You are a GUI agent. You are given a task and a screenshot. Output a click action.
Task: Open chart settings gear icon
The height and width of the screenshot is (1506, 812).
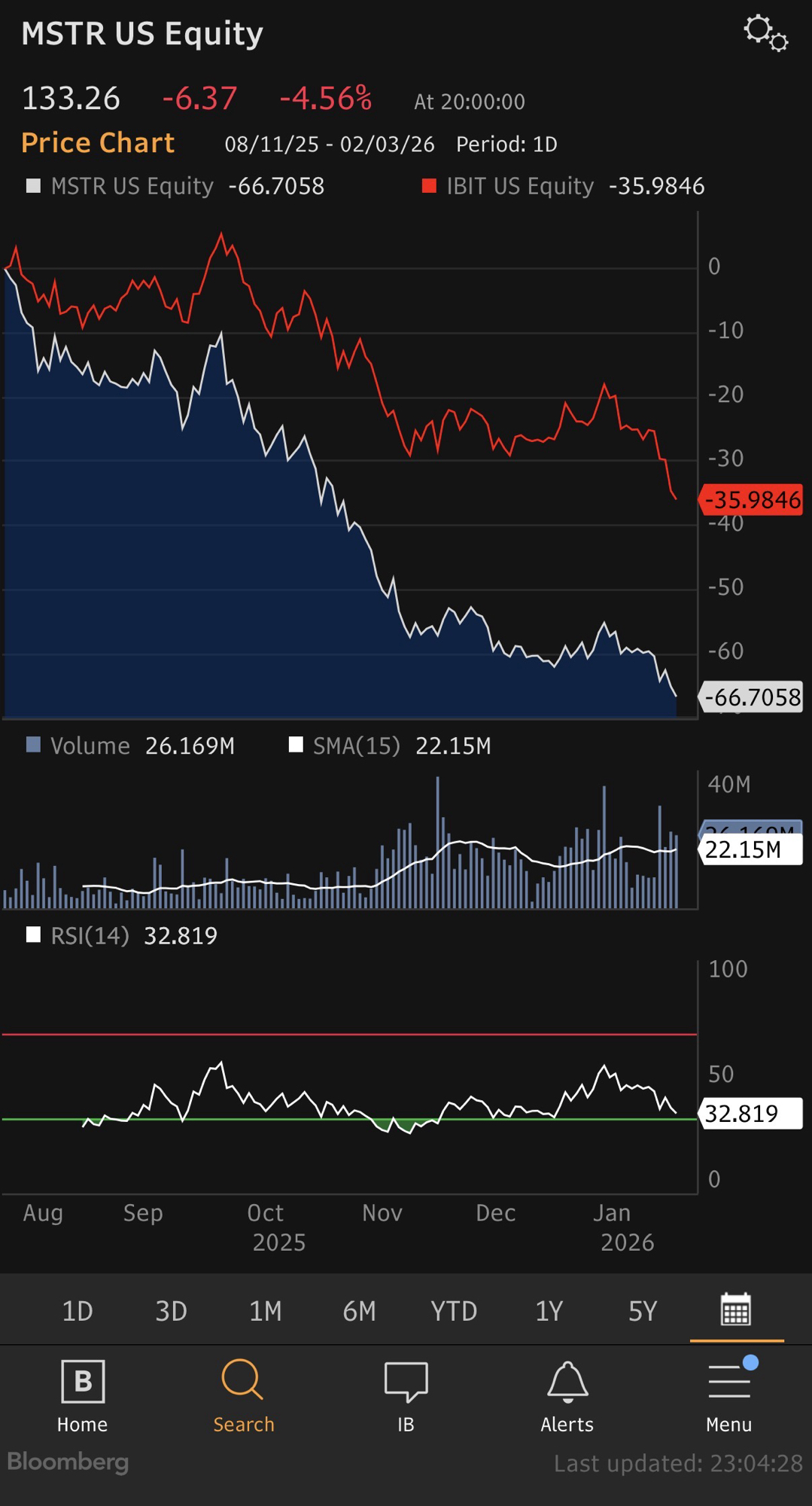765,33
